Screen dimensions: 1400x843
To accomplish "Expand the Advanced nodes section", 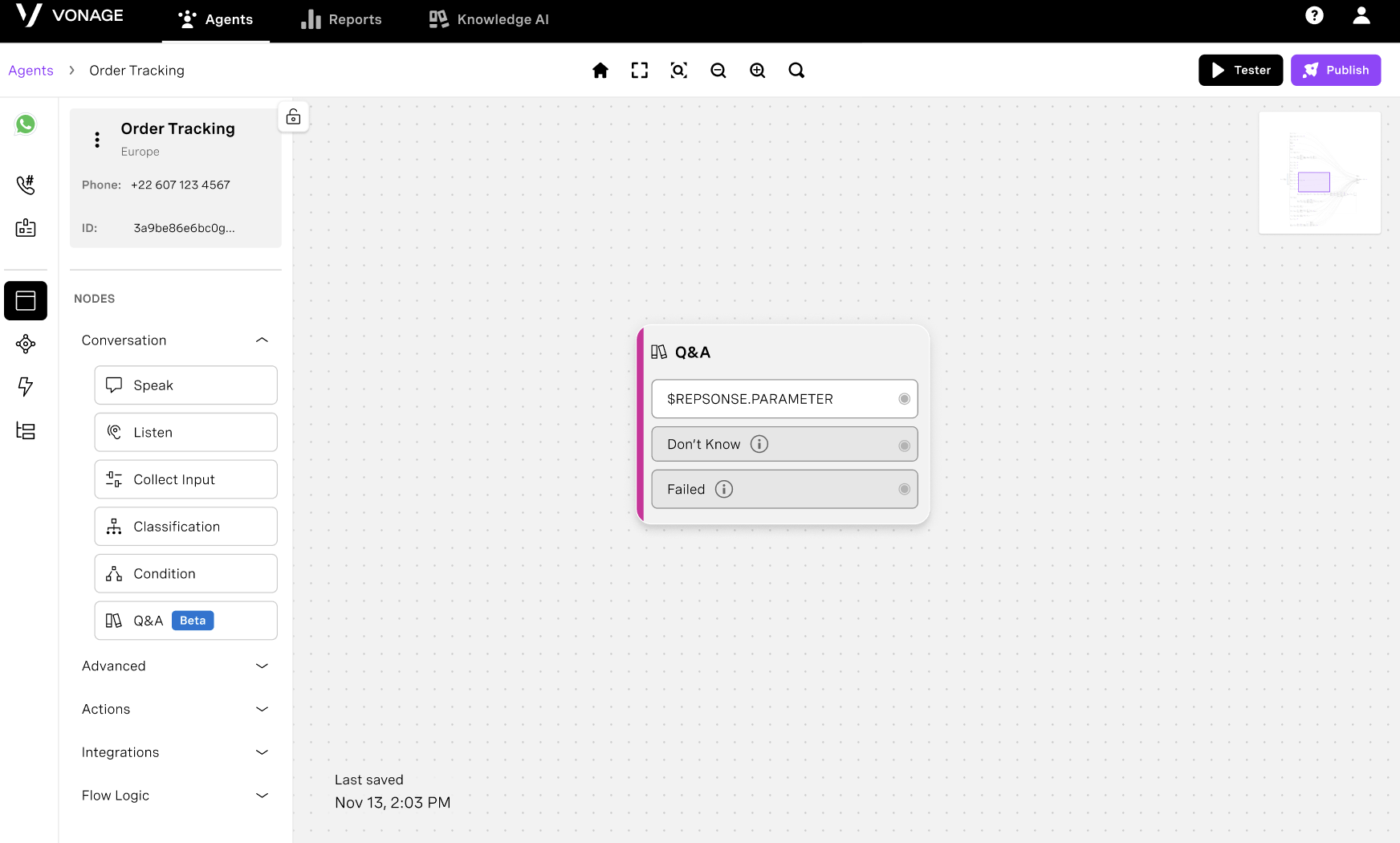I will (262, 666).
